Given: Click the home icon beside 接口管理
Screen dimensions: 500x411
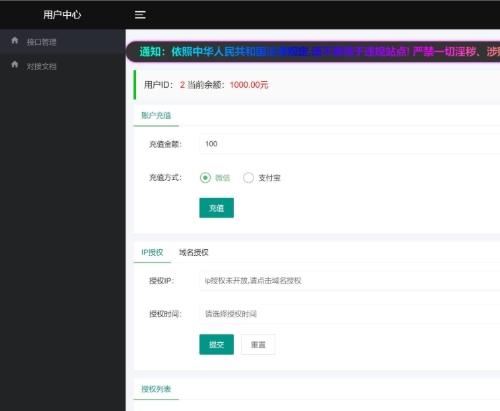Looking at the screenshot, I should 15,41.
